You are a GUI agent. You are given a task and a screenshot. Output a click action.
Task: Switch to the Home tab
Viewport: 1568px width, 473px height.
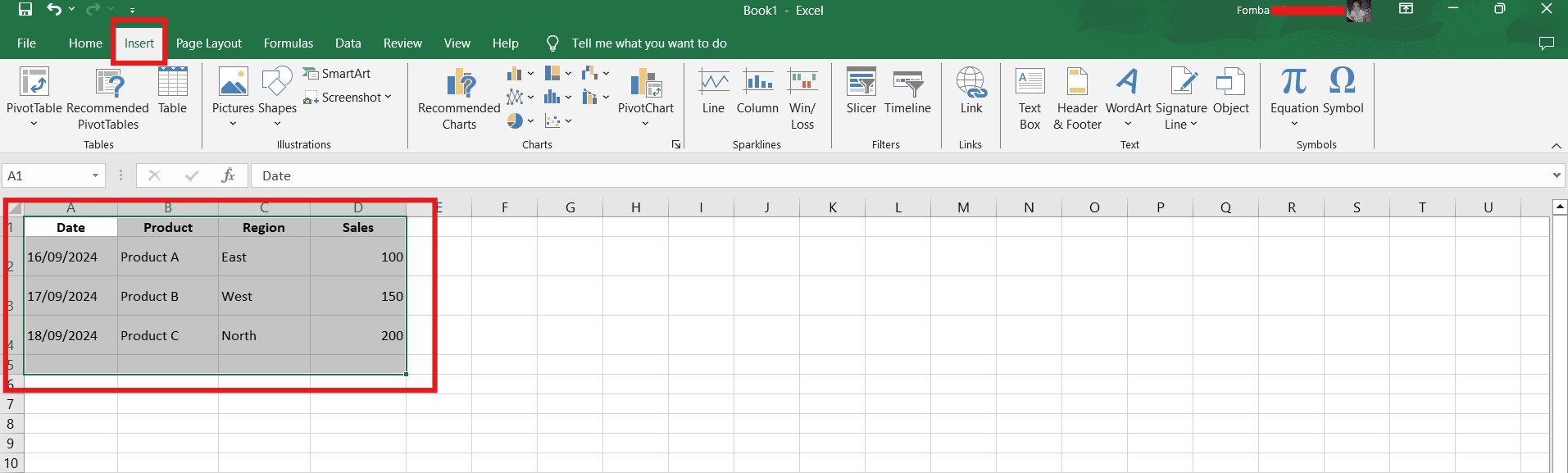click(85, 43)
